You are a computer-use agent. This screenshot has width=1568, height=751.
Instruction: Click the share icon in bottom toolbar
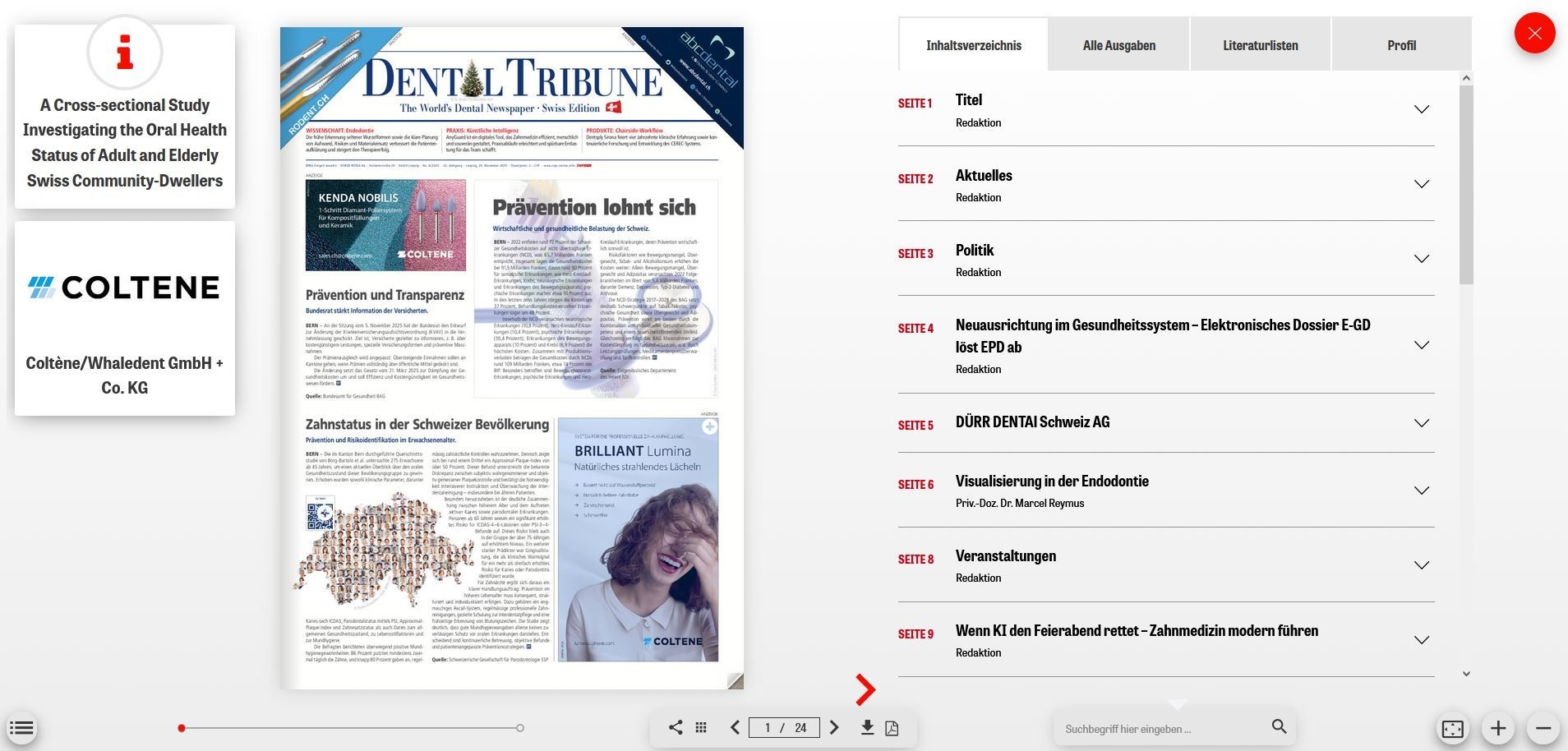coord(676,727)
